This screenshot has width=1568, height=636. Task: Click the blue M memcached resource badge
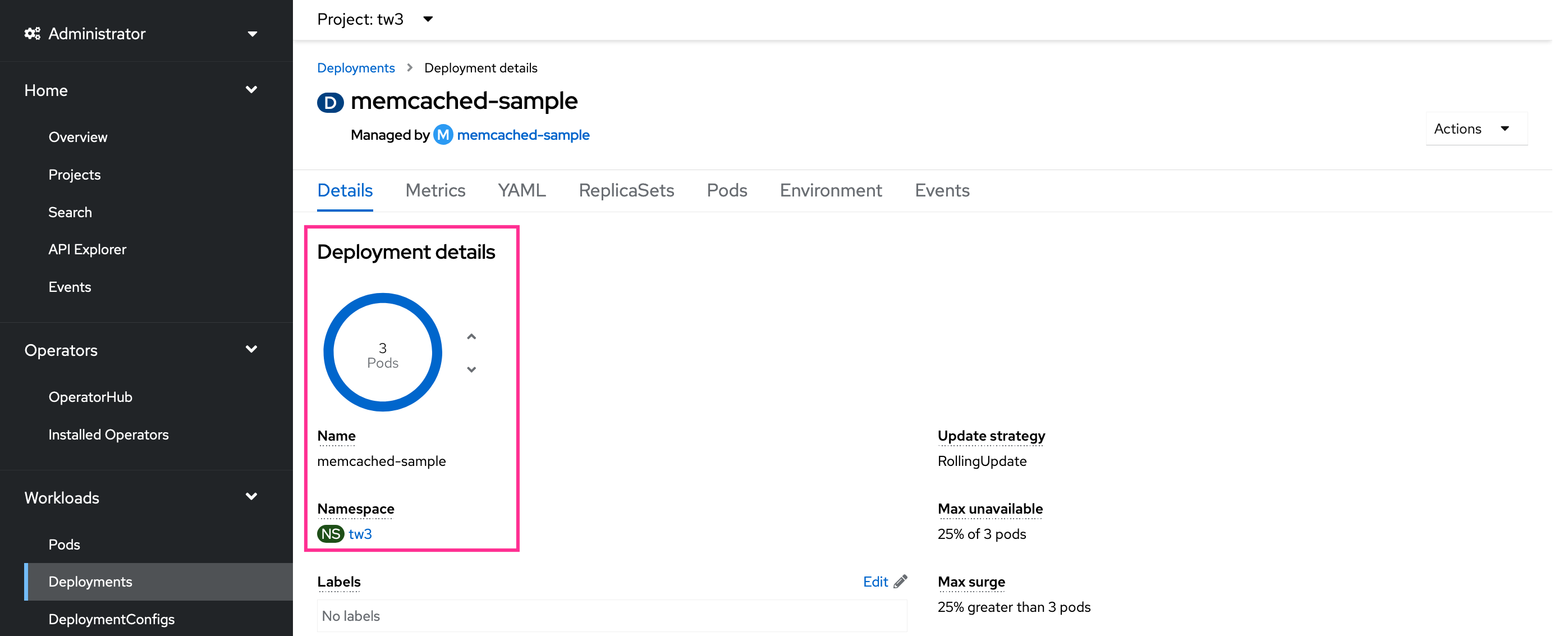point(443,135)
